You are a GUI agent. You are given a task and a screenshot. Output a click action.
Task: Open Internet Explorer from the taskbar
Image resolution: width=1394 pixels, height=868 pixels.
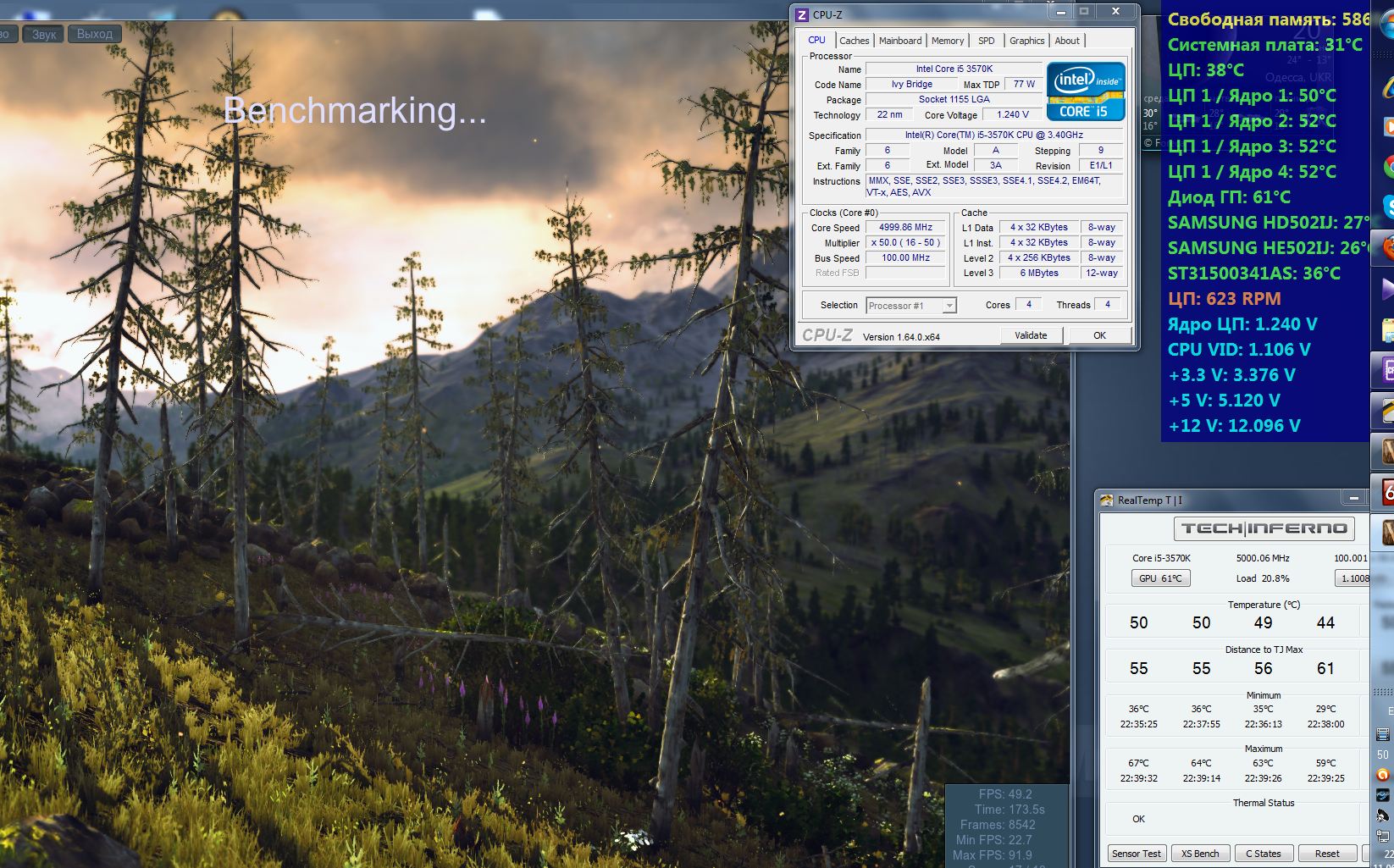tap(1388, 88)
